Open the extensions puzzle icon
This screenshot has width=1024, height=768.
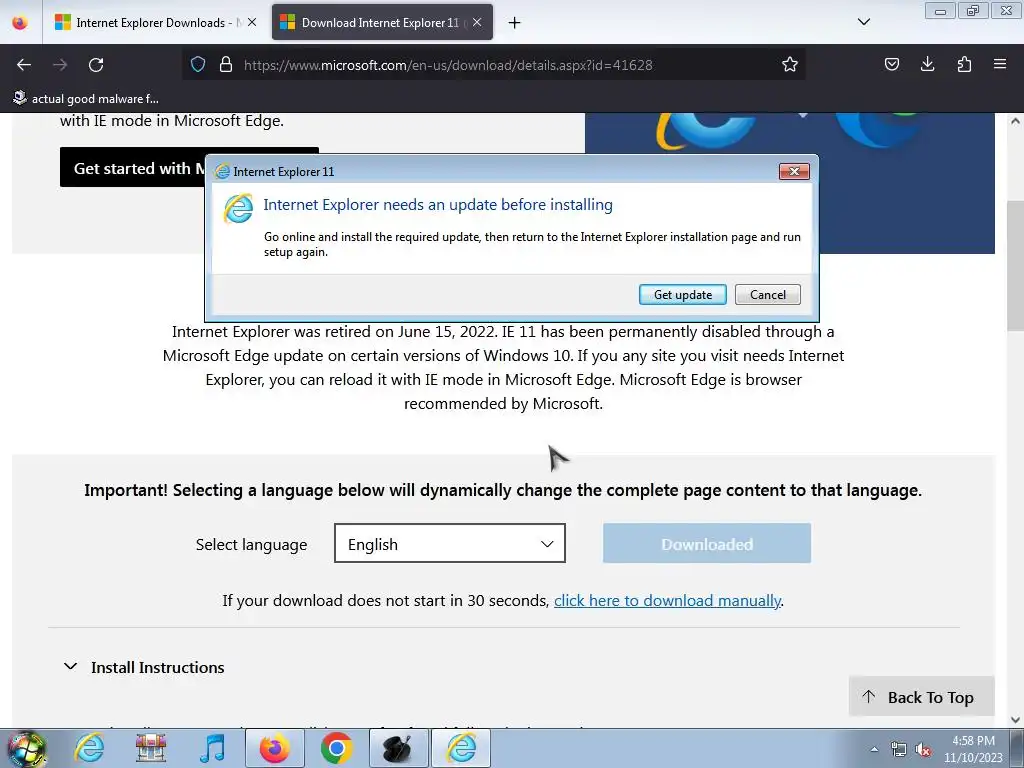coord(964,65)
